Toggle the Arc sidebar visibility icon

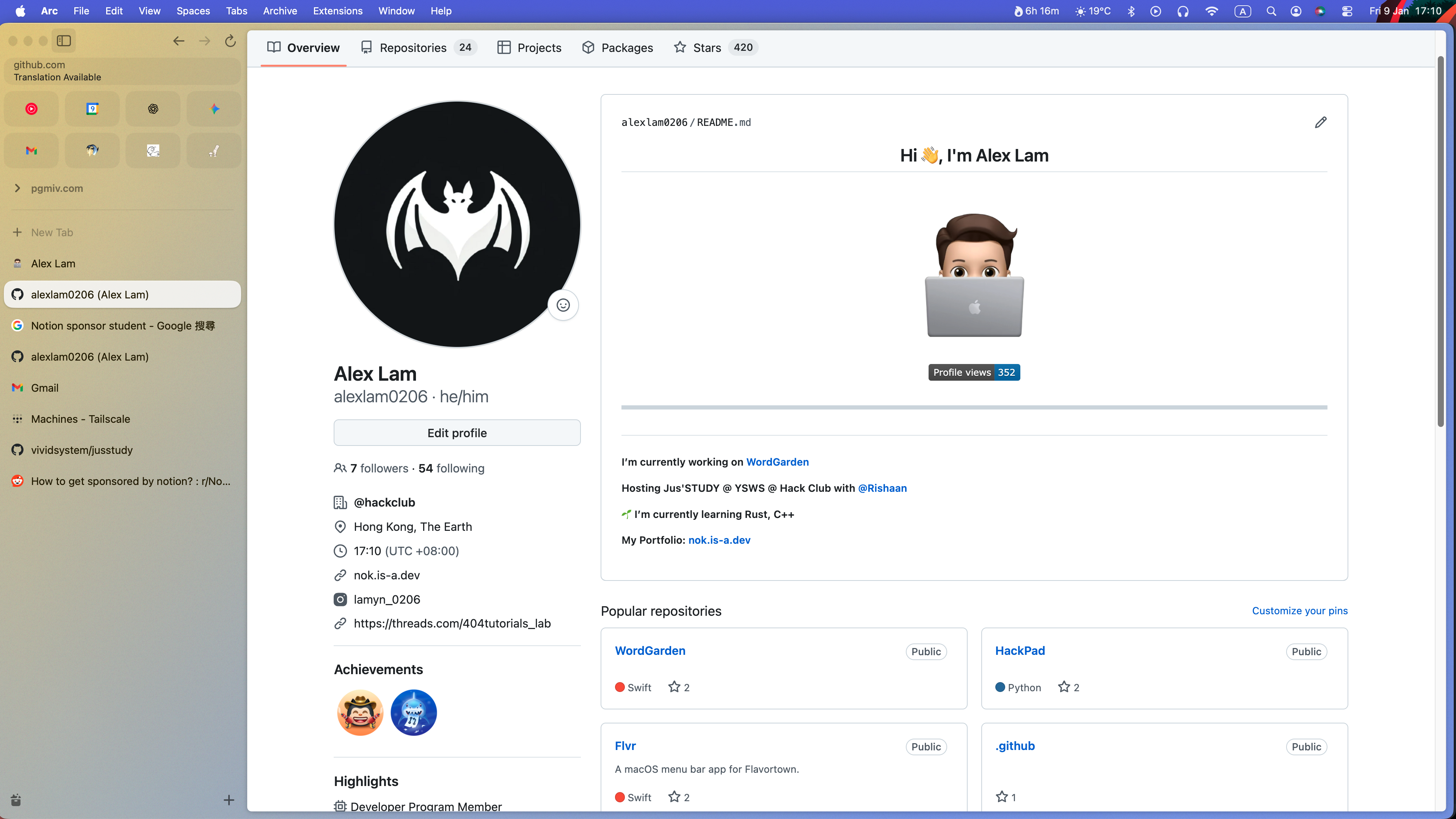tap(64, 41)
